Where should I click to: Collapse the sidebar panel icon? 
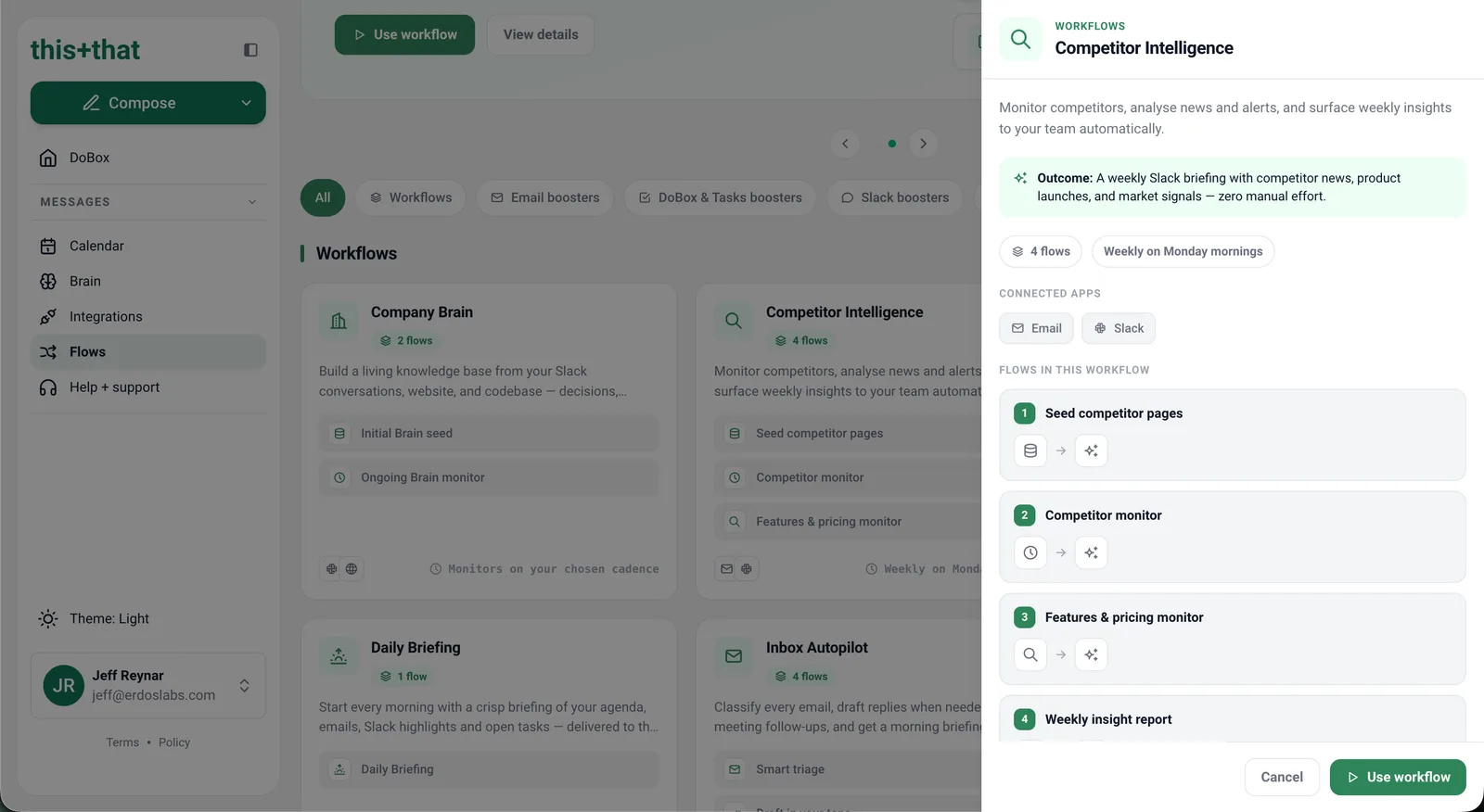pyautogui.click(x=250, y=50)
